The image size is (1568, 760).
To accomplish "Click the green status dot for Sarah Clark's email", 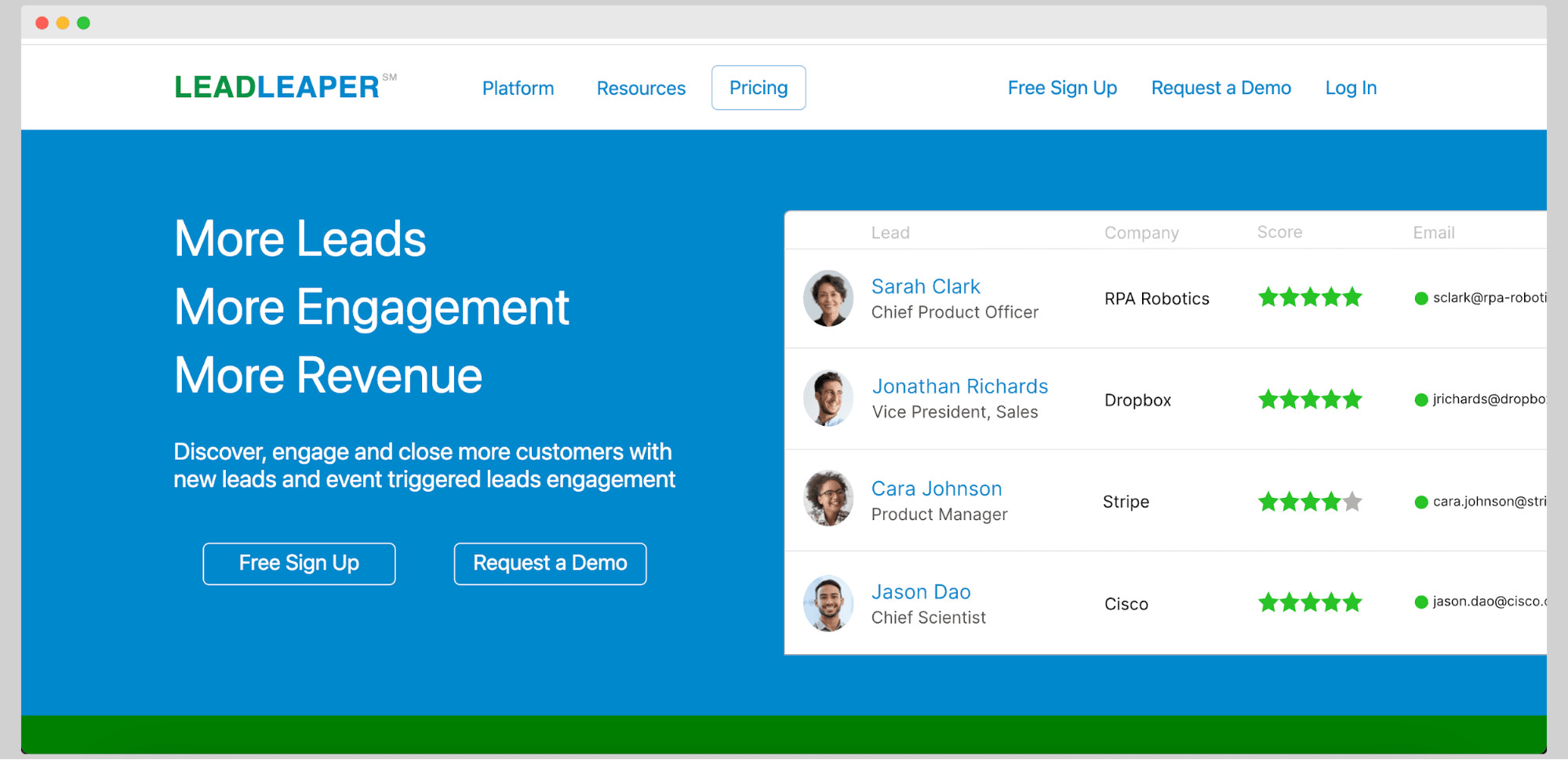I will pos(1421,298).
